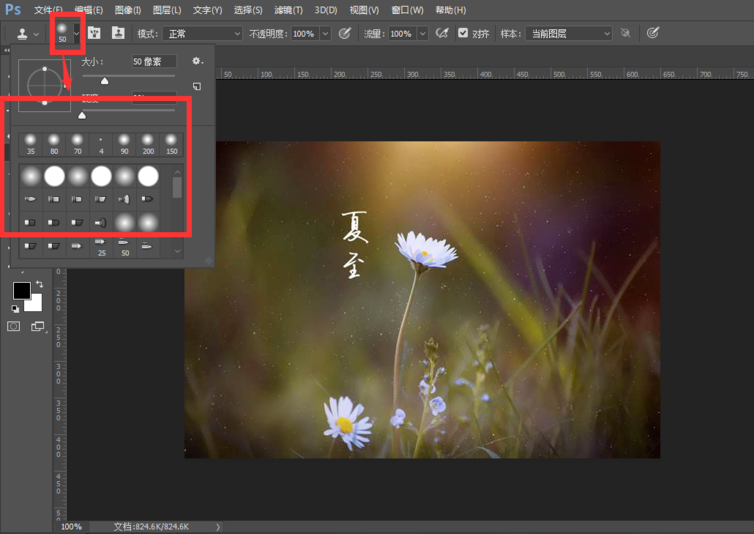
Task: Click the 大小 size input field
Action: [153, 62]
